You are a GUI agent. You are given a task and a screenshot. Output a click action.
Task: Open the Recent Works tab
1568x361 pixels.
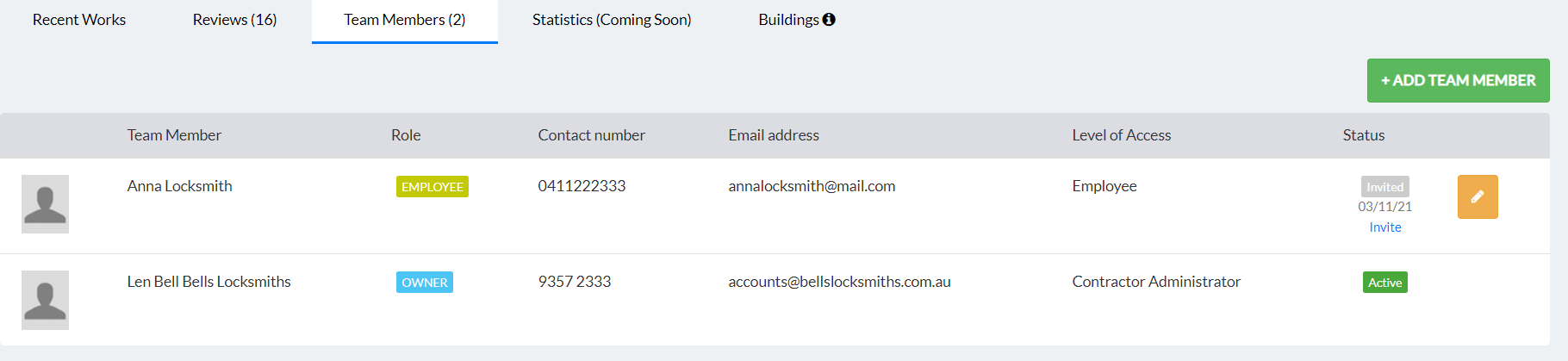pos(79,20)
